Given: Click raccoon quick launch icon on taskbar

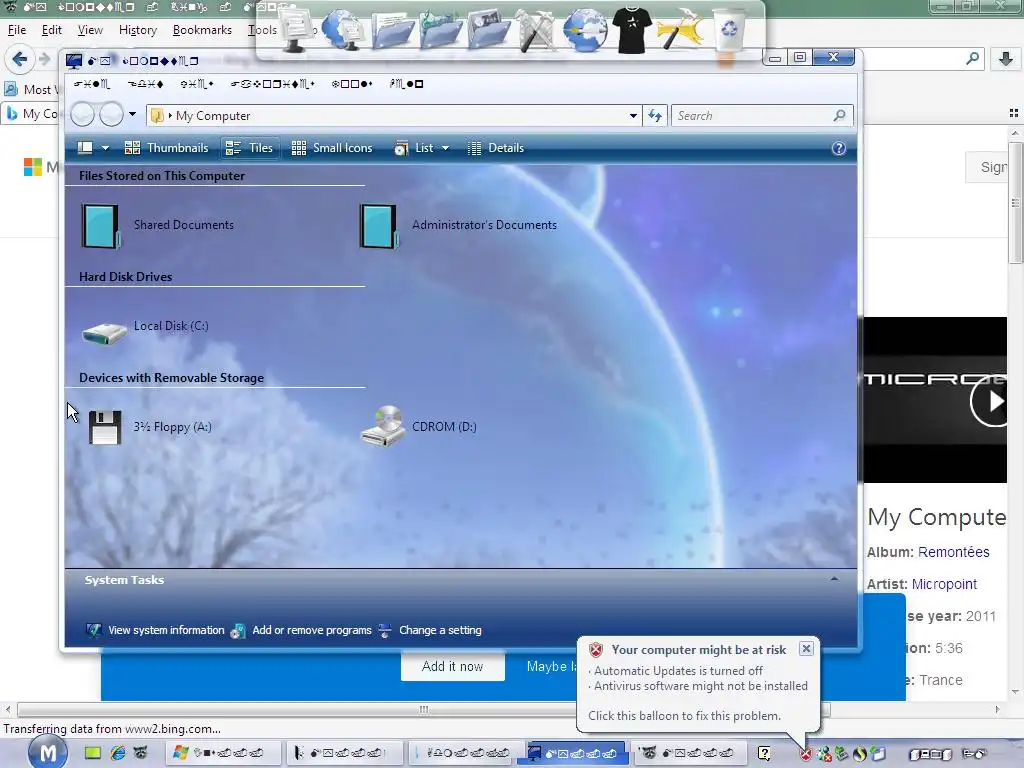Looking at the screenshot, I should pyautogui.click(x=140, y=753).
